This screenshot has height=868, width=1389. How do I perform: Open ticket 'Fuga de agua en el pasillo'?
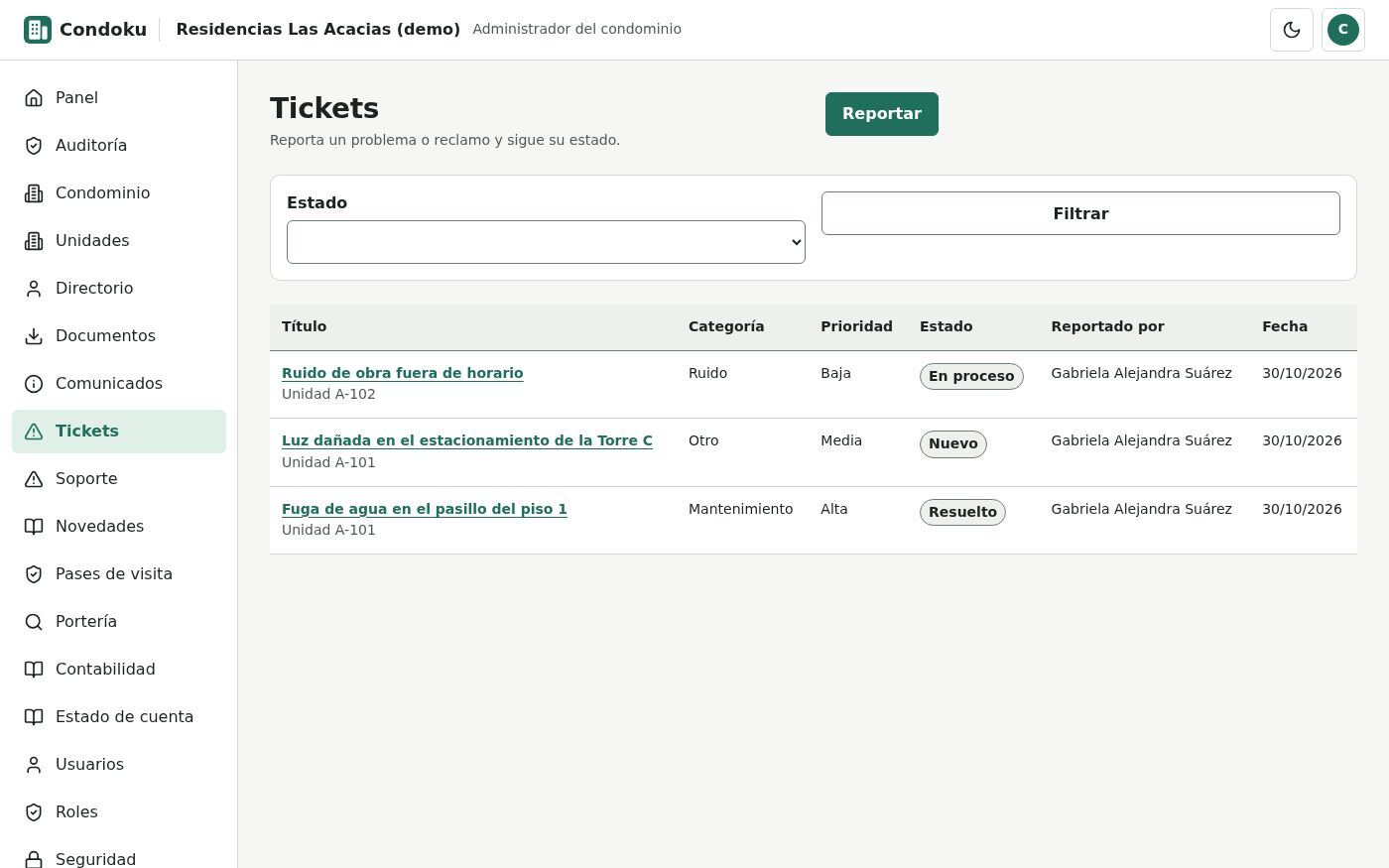425,509
